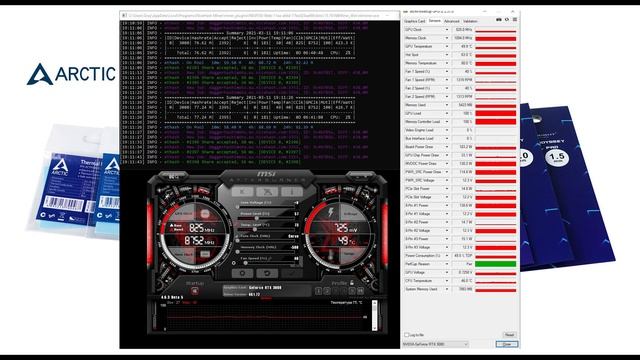Click the MSI logo in Afterburner

(x=266, y=174)
